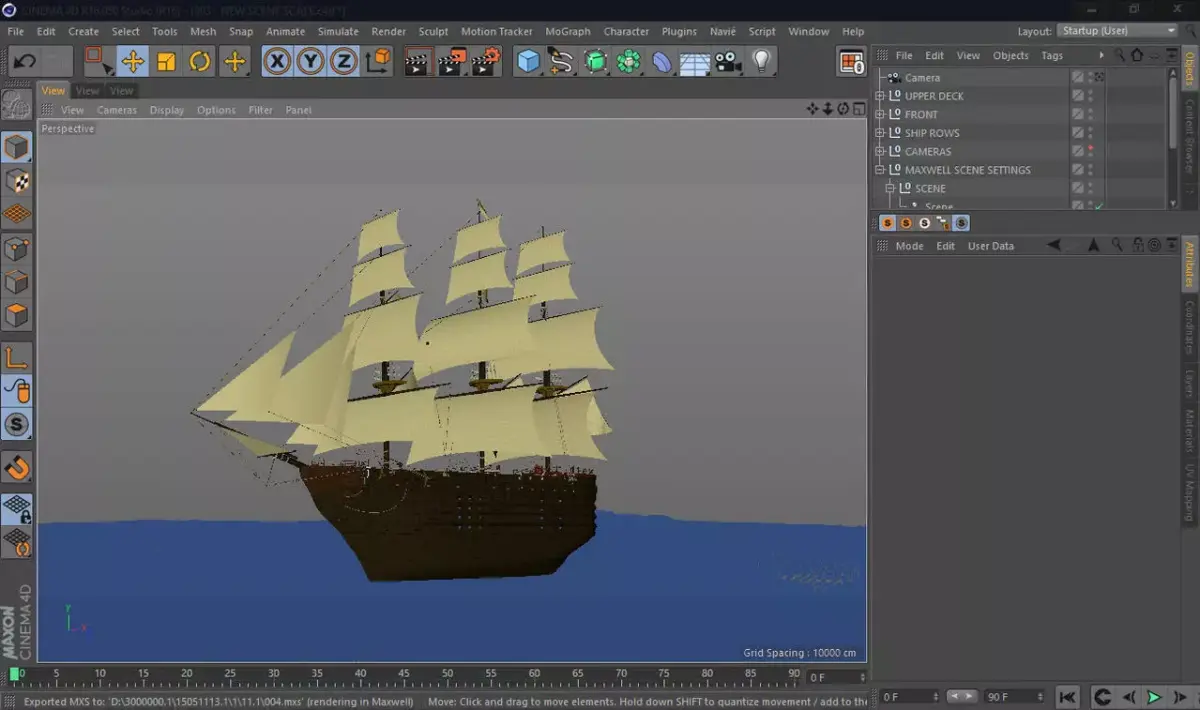Viewport: 1200px width, 710px height.
Task: Toggle Enable Snap magnet icon
Action: (16, 467)
